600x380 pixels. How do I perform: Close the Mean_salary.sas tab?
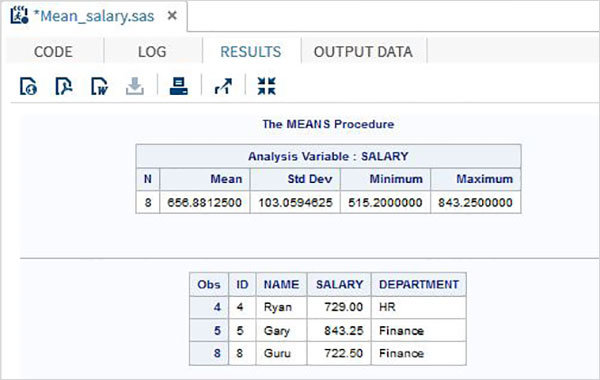click(x=172, y=16)
